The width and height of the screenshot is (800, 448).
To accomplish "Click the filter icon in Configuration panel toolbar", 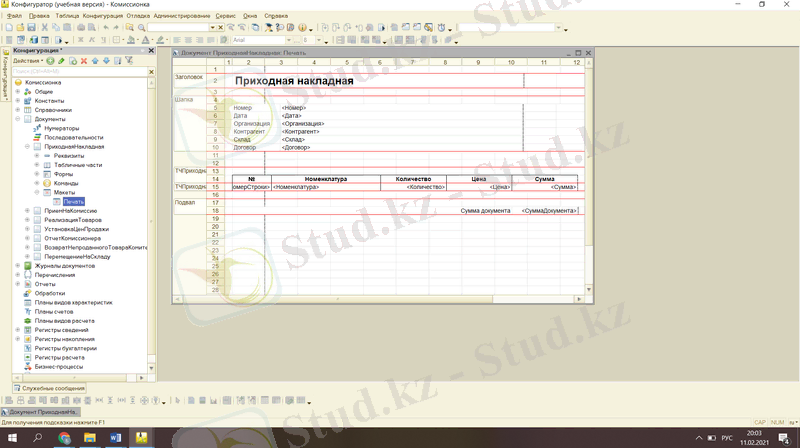I will pyautogui.click(x=128, y=61).
